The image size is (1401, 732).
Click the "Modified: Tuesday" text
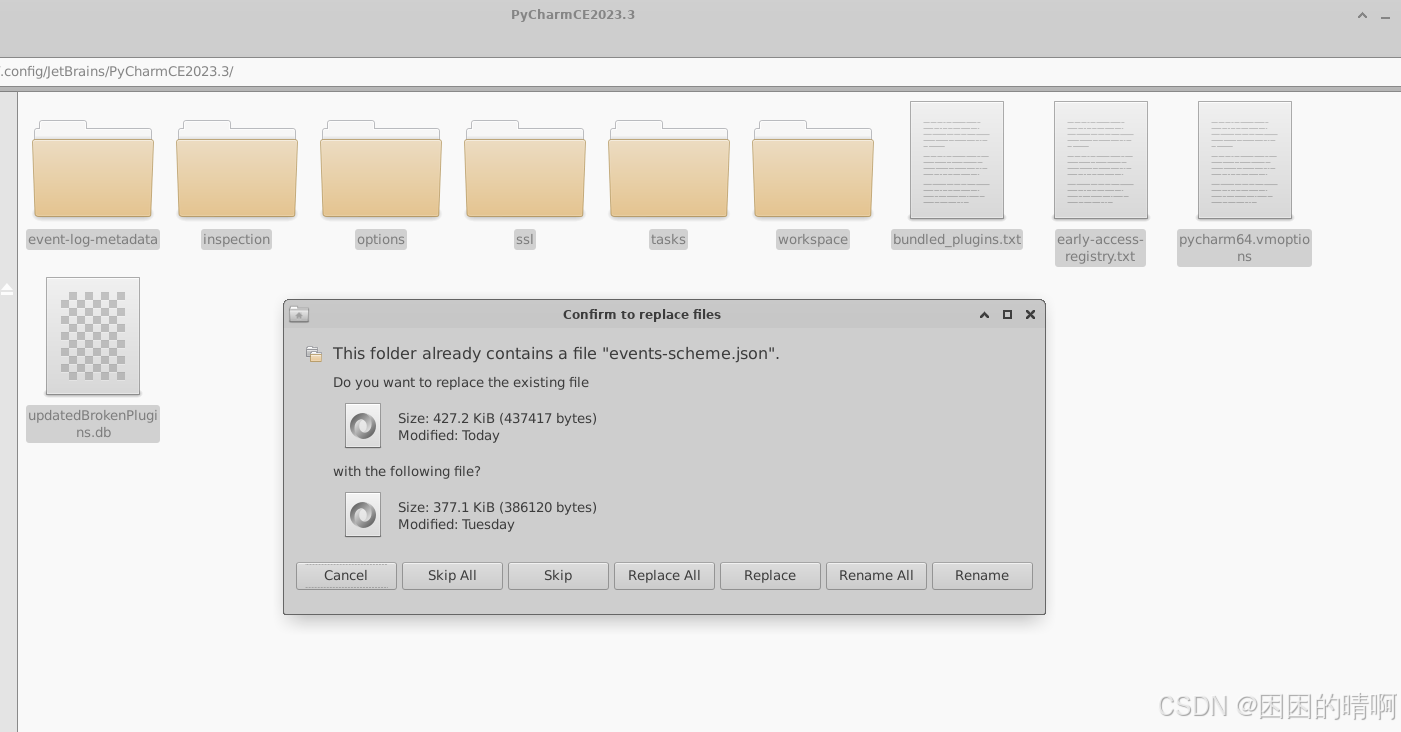click(x=456, y=524)
